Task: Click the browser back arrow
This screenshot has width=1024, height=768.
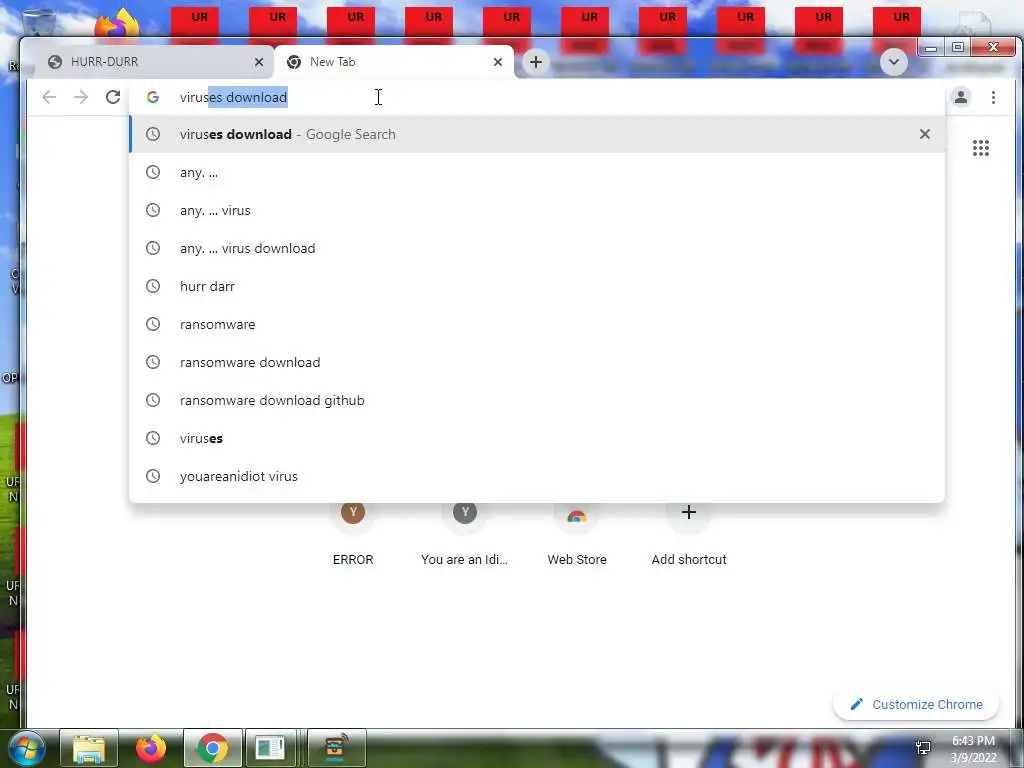Action: point(49,97)
